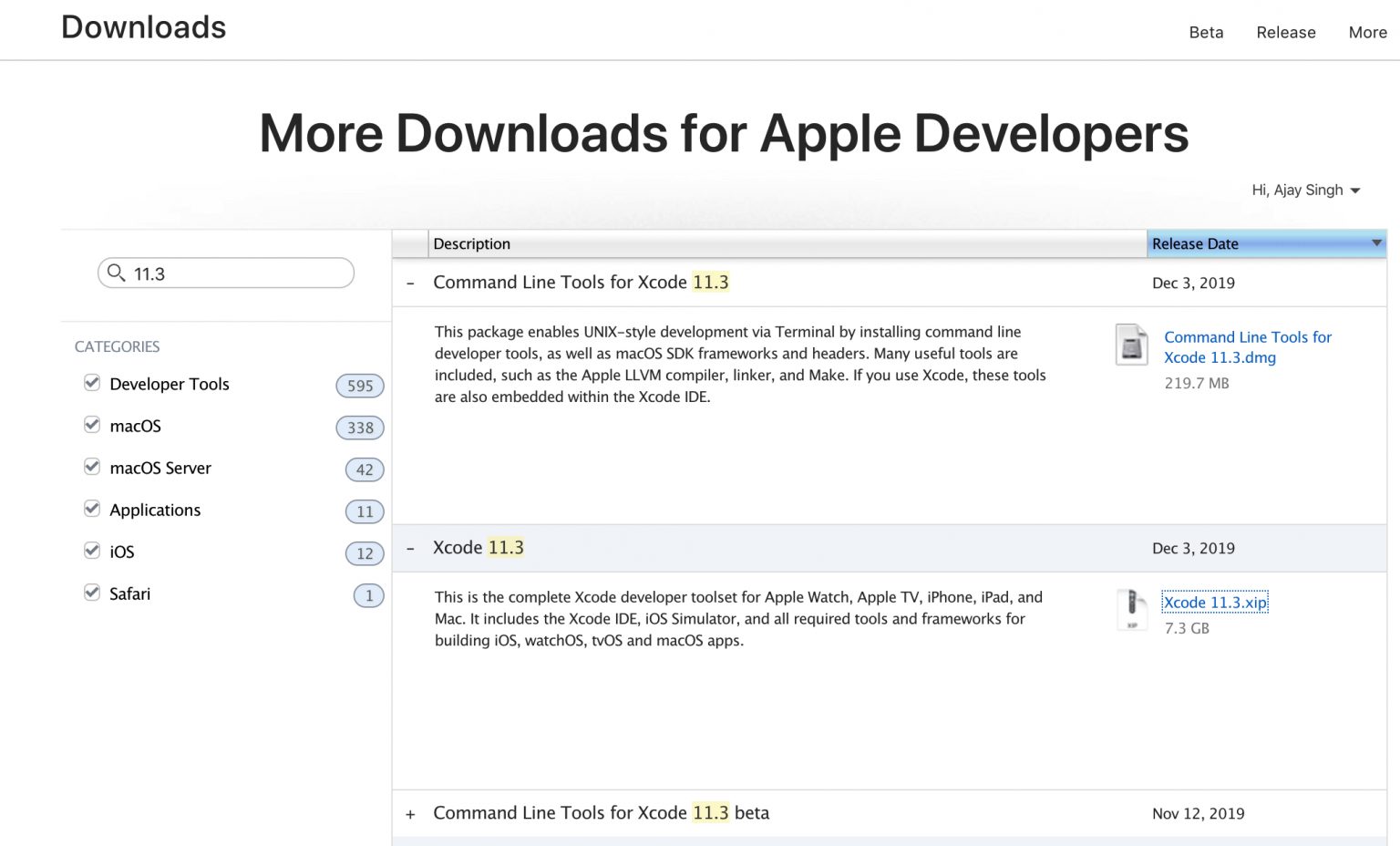Toggle Release Date sort direction arrow

coord(1376,243)
